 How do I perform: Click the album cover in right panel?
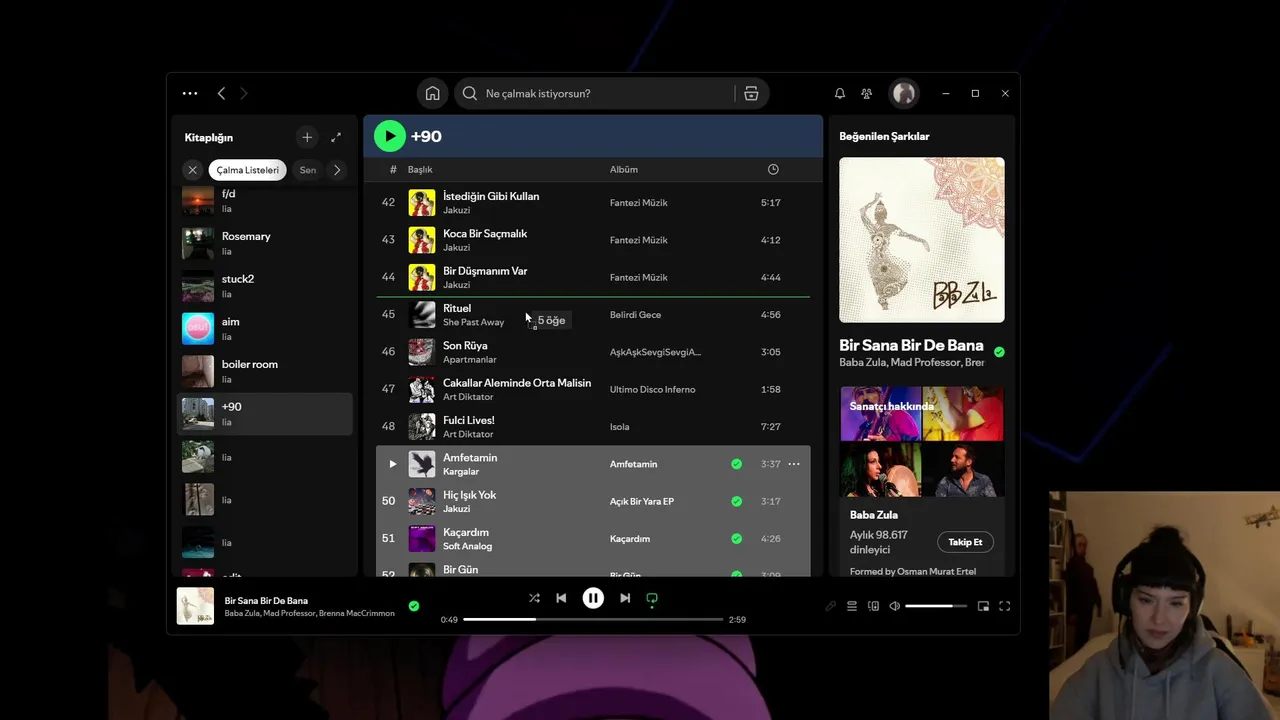(x=922, y=240)
